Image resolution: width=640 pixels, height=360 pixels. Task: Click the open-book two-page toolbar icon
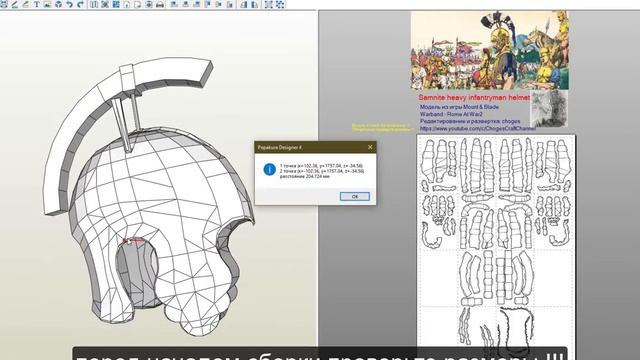pyautogui.click(x=94, y=4)
